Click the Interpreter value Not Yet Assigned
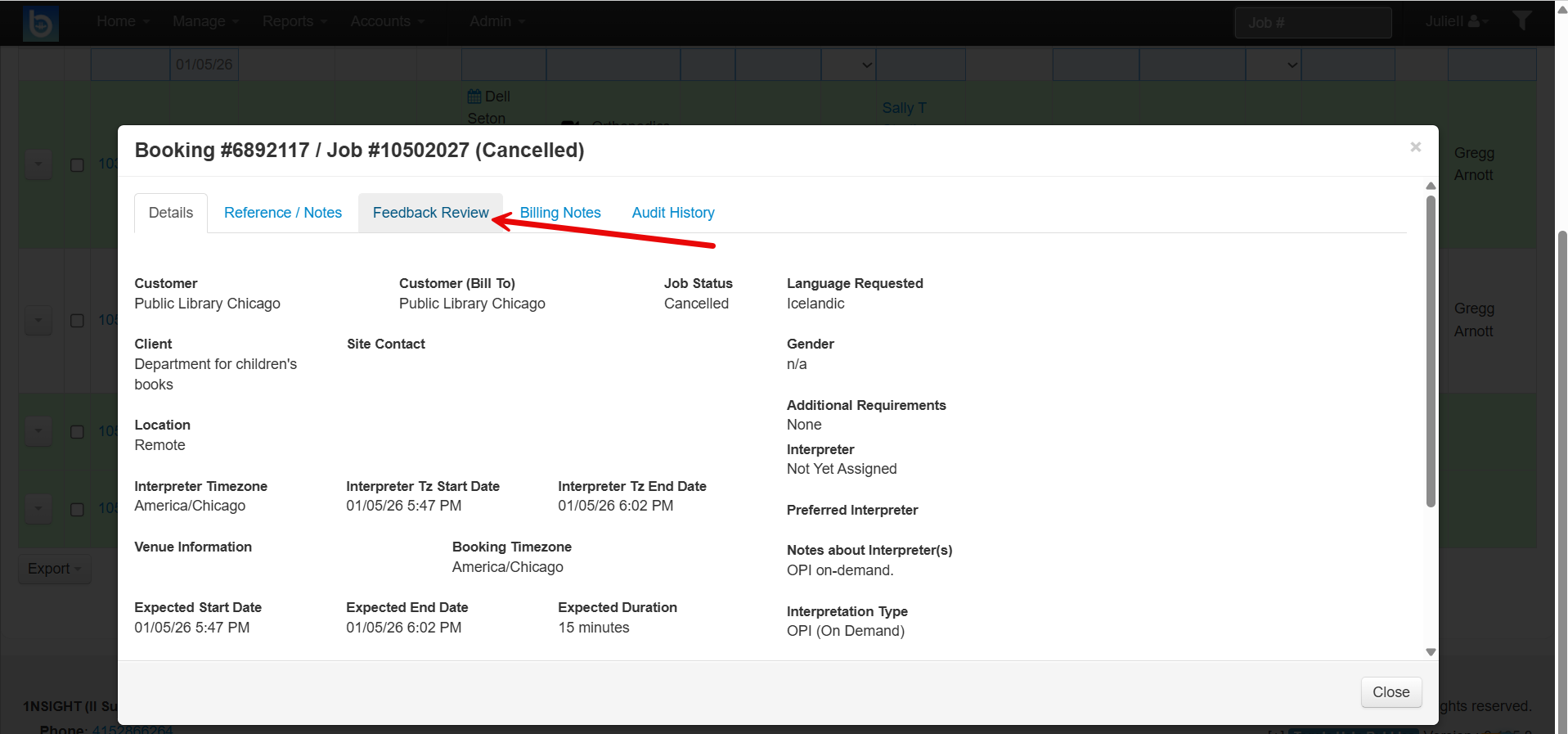Screen dimensions: 1568x734 [842, 469]
